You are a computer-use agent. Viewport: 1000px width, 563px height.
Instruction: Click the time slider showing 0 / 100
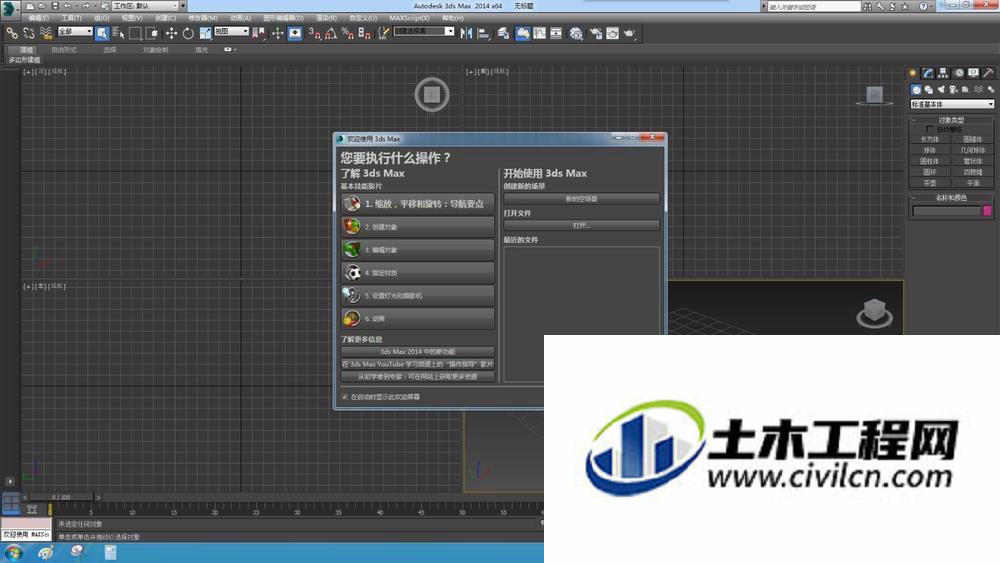tap(62, 497)
